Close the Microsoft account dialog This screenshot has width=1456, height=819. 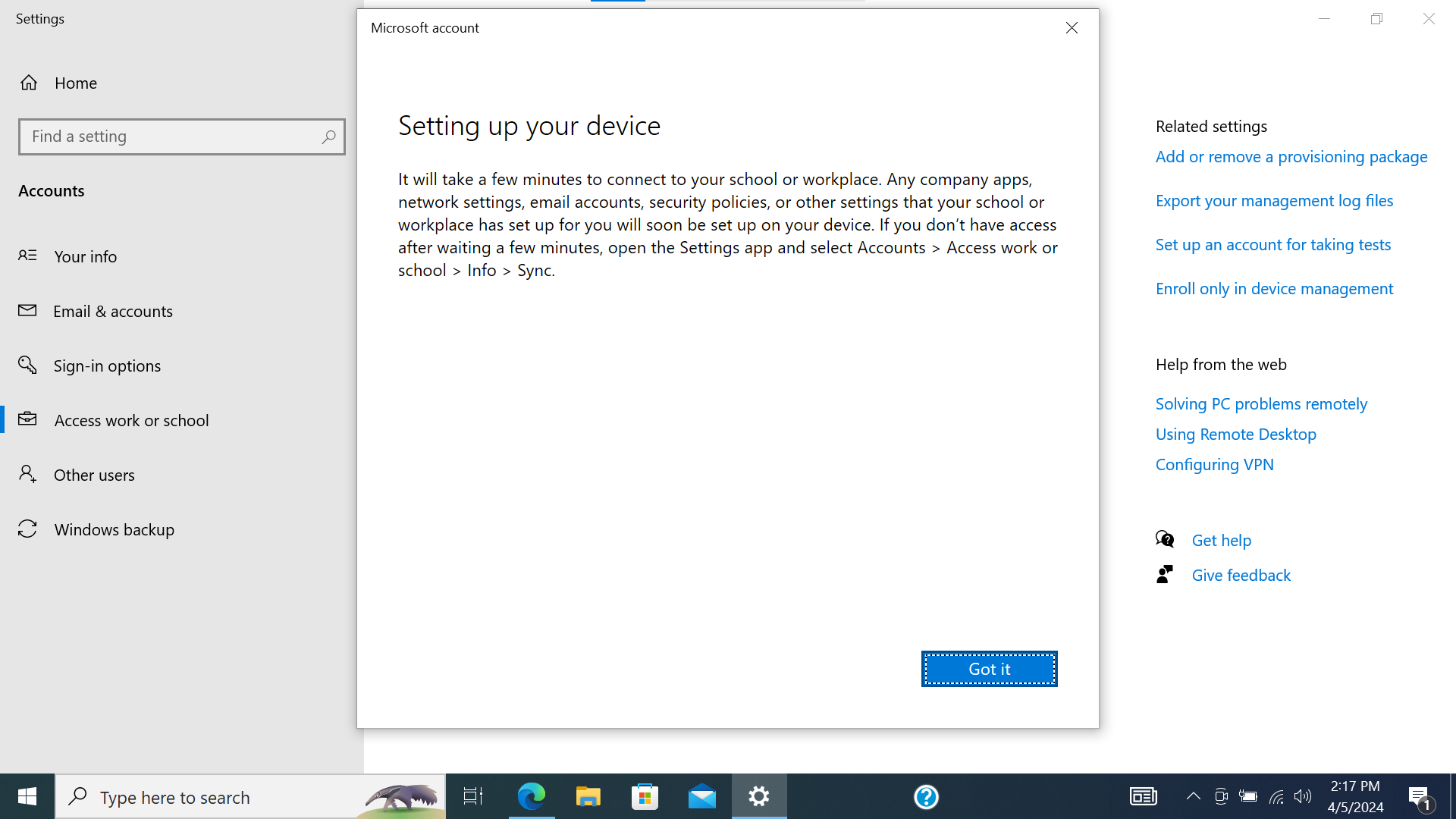point(1072,28)
